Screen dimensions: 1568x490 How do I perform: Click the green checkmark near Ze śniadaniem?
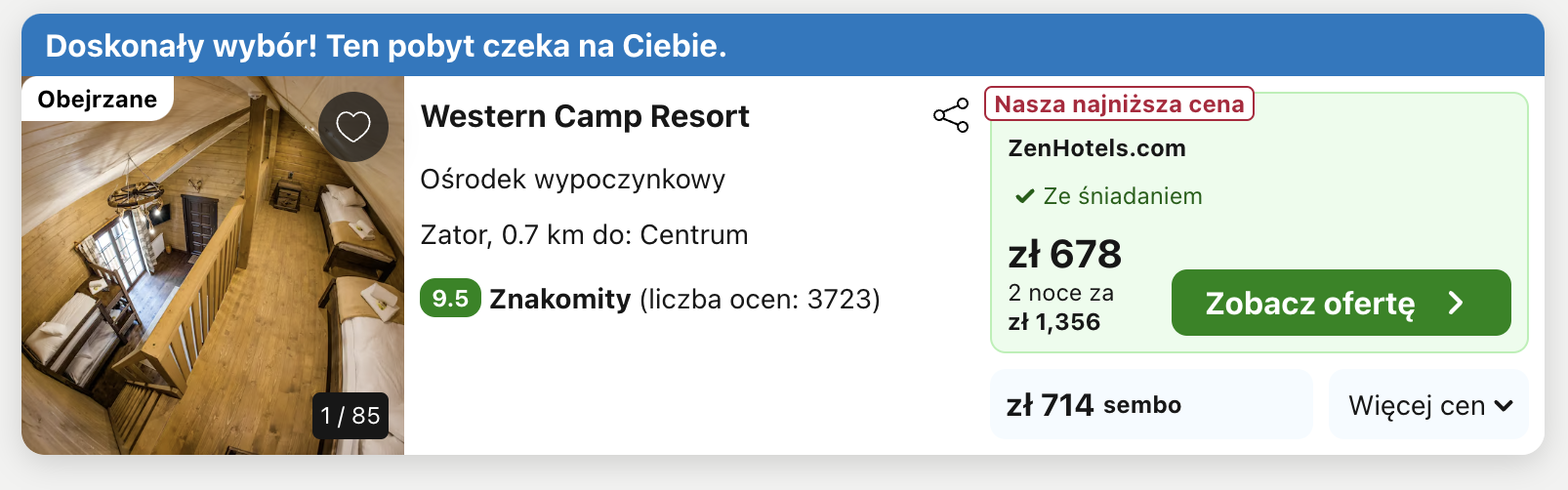tap(1024, 196)
